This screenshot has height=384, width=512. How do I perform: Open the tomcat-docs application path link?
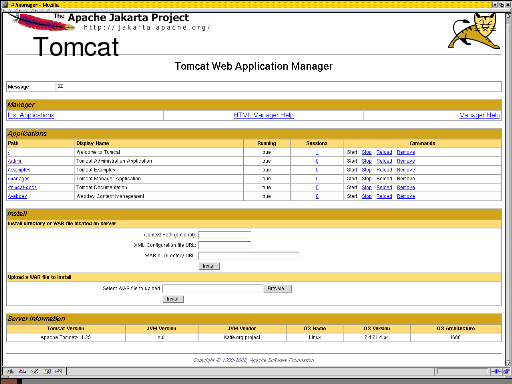click(22, 187)
